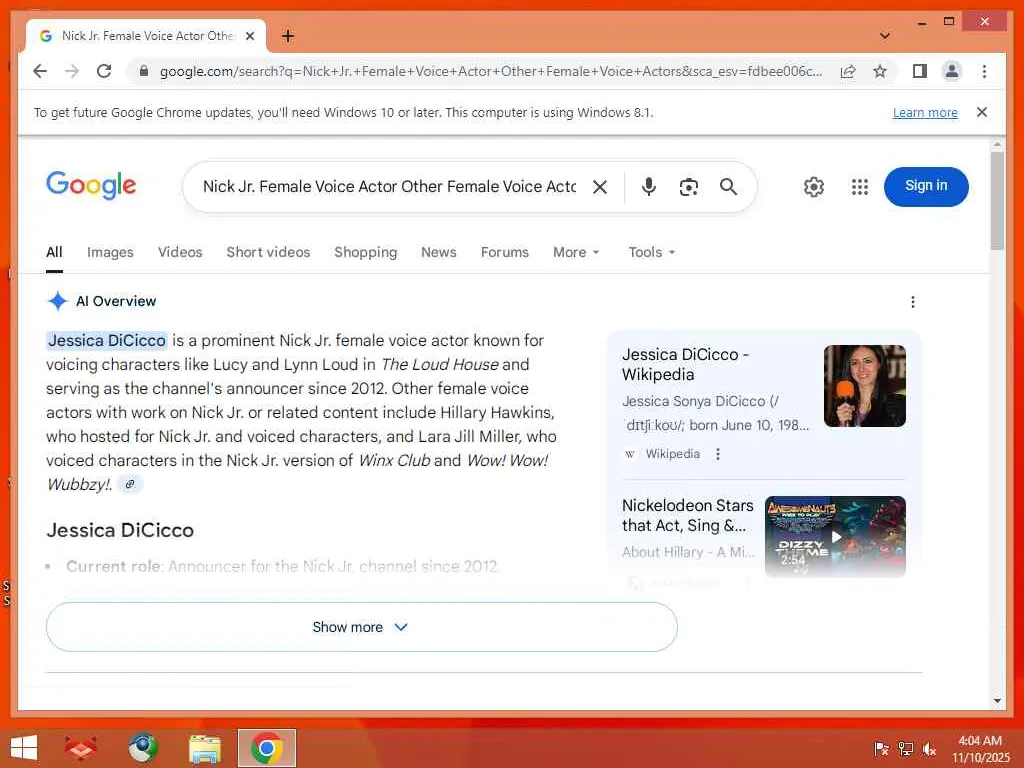Open muted volume tray icon

click(x=929, y=749)
